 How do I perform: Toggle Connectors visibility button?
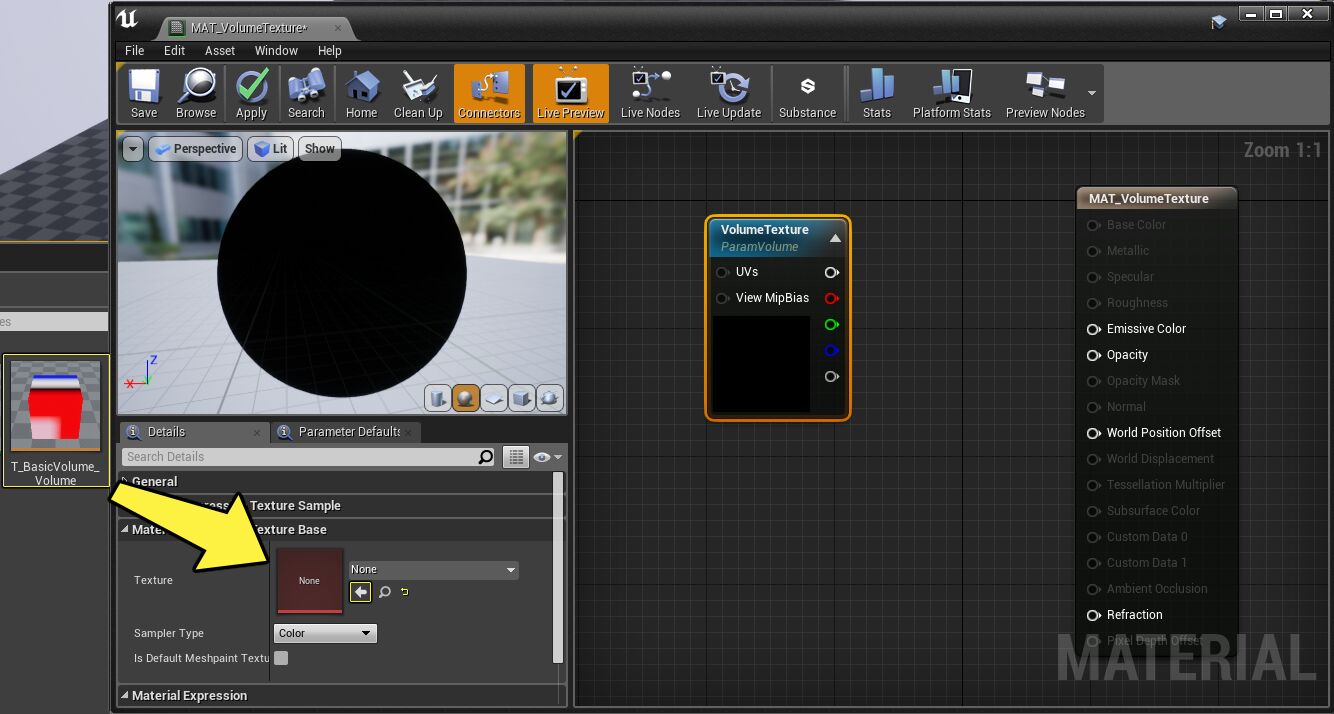[489, 94]
